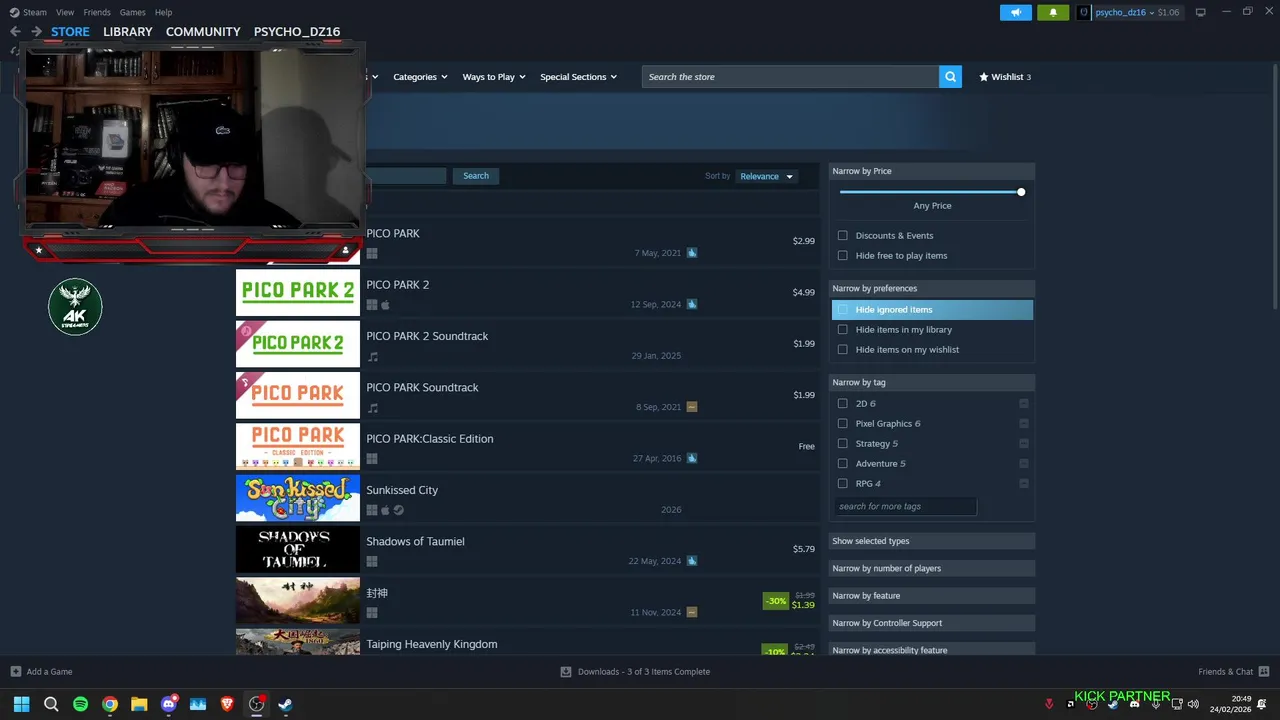The width and height of the screenshot is (1280, 720).
Task: Click the magnifier search button in store bar
Action: click(950, 77)
